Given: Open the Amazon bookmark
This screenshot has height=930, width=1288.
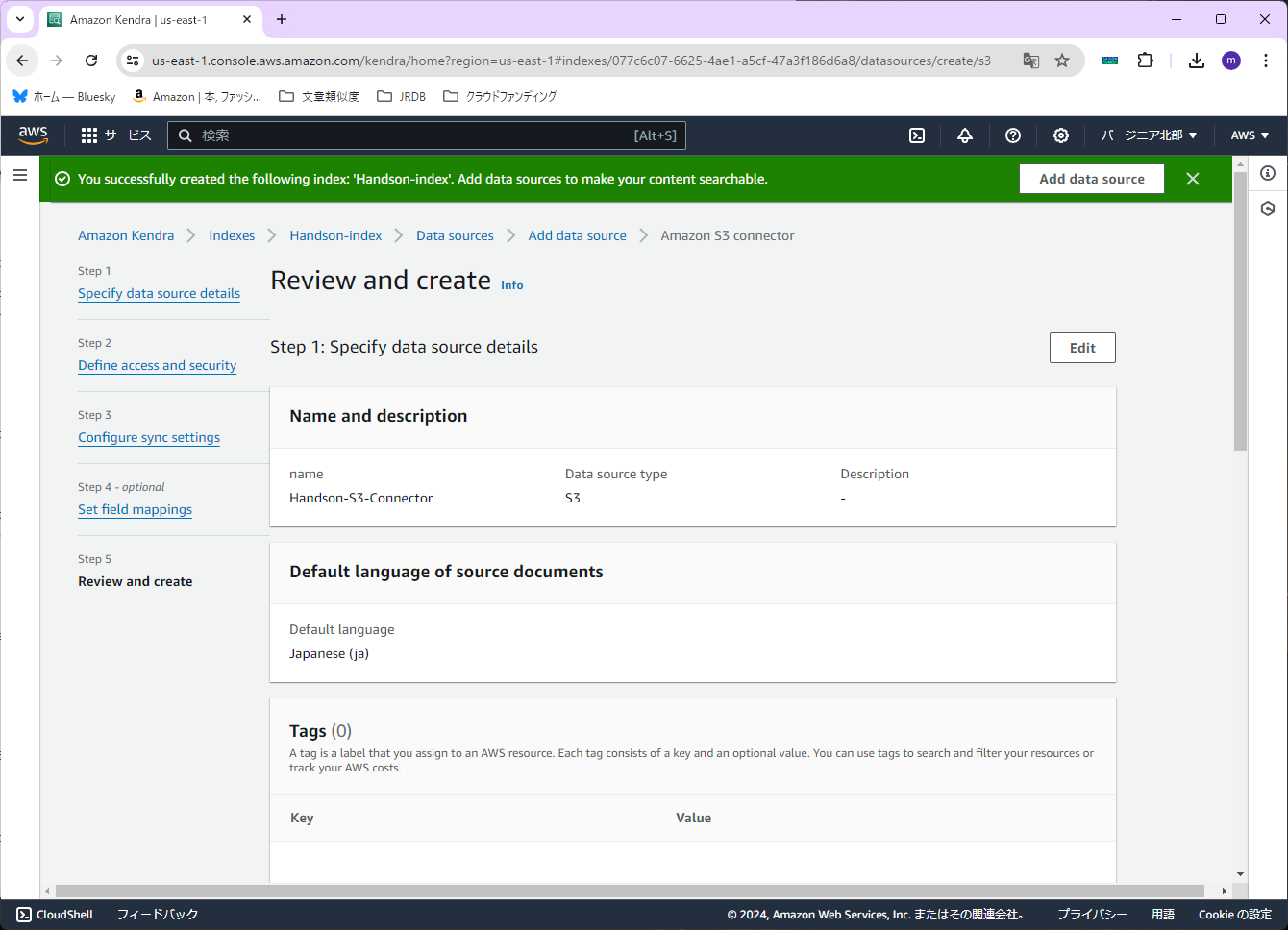Looking at the screenshot, I should click(197, 96).
